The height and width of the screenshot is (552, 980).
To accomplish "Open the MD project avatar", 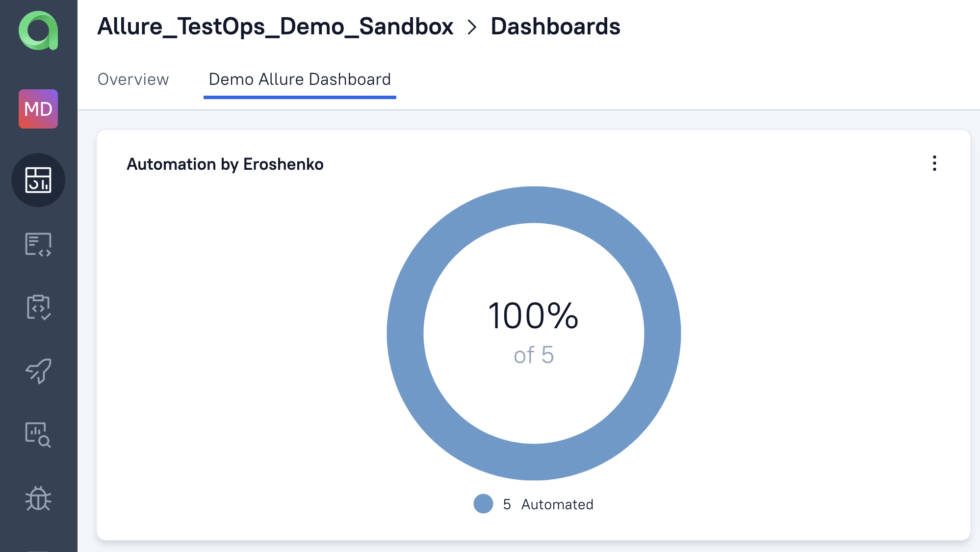I will (x=38, y=109).
